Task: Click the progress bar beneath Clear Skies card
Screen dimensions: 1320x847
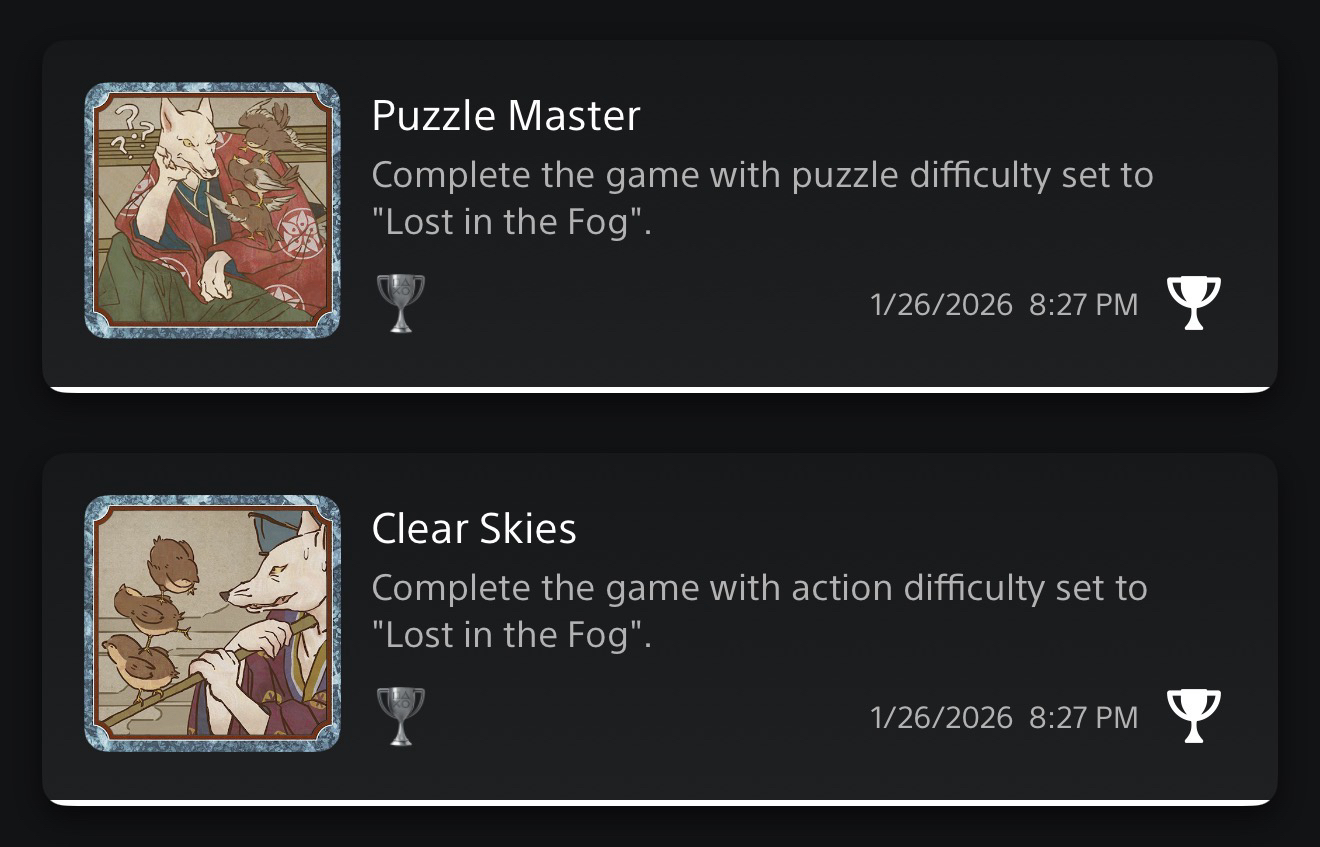Action: coord(660,802)
